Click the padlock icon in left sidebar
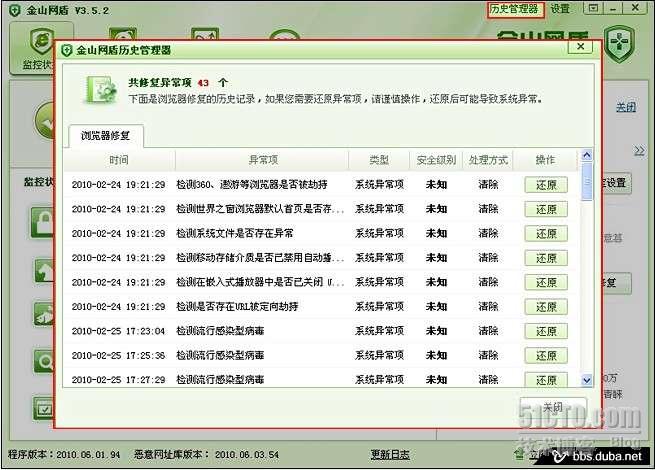Screen dimensions: 655x470 coord(43,222)
